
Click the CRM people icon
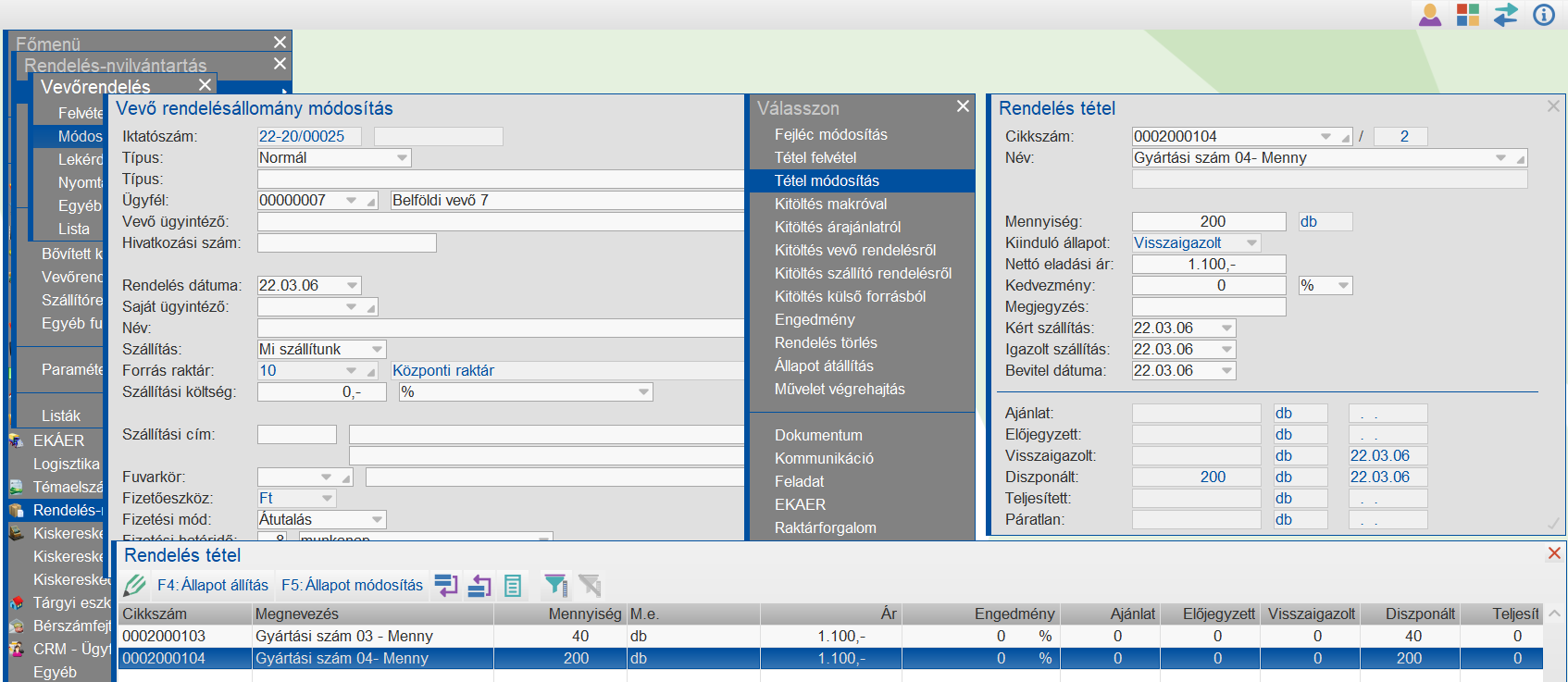(17, 649)
